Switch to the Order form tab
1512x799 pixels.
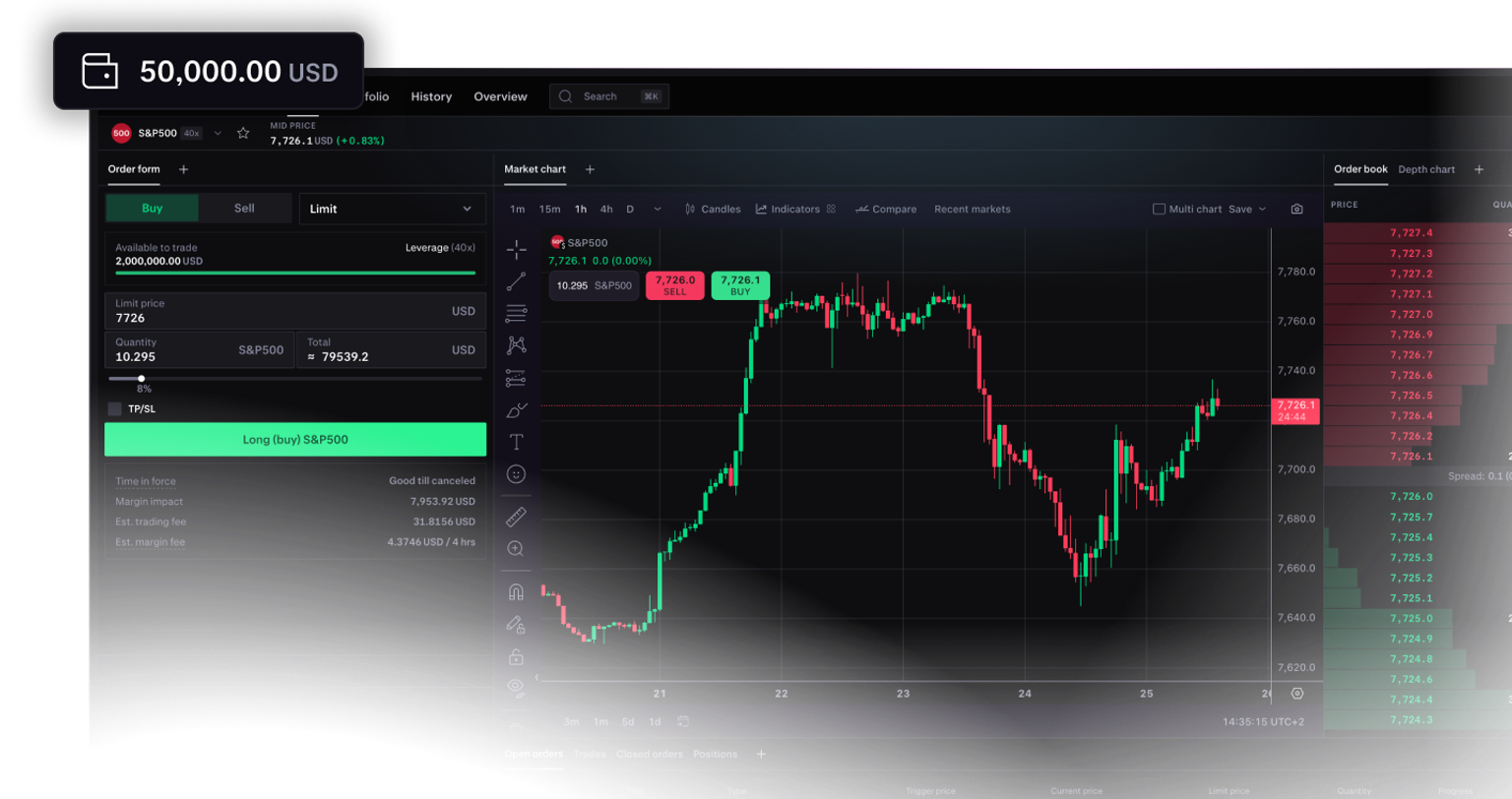134,169
